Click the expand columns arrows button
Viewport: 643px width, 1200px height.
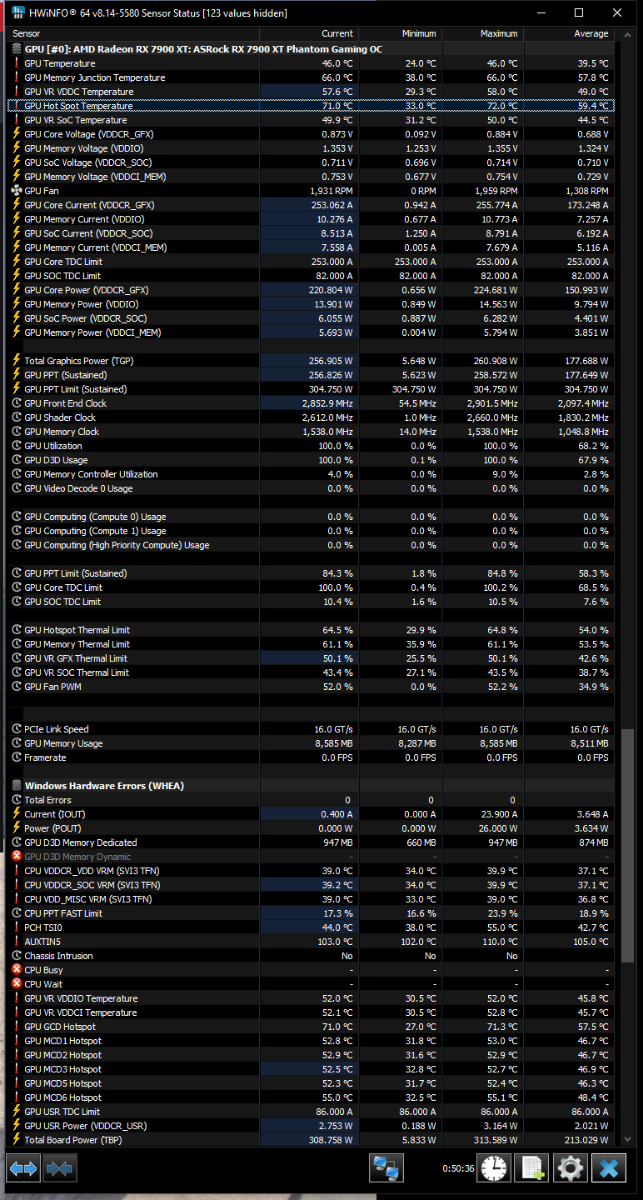point(23,1167)
